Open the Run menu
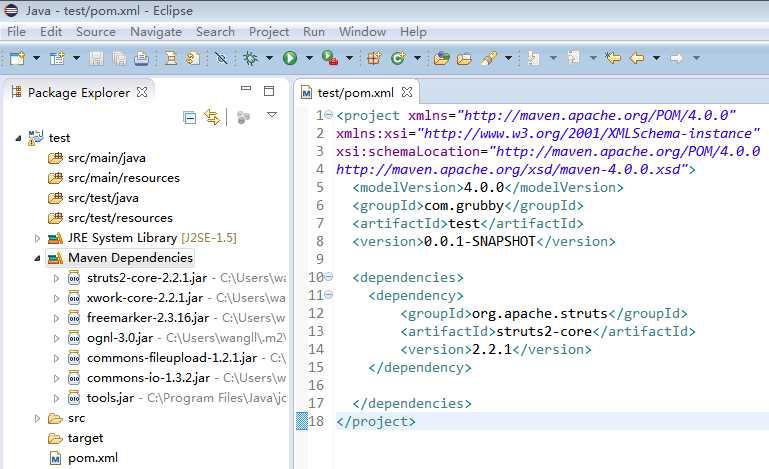The image size is (769, 469). 314,32
